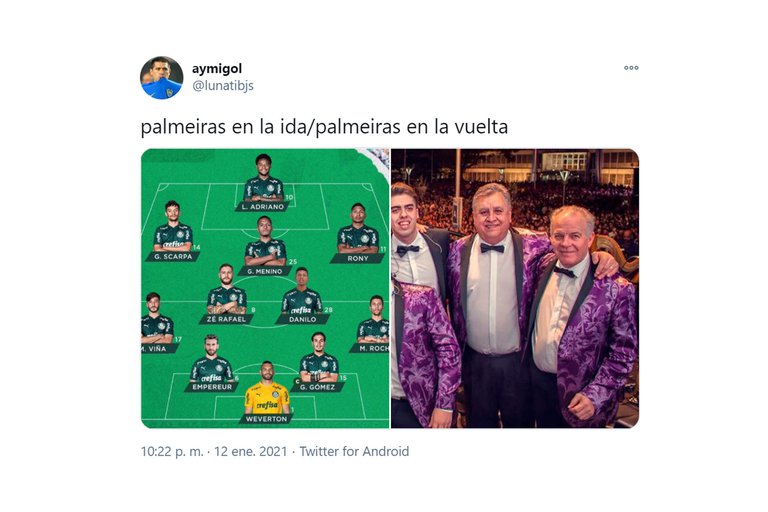Click the Twitter for Android source link
Screen dimensions: 768x512
pyautogui.click(x=354, y=451)
